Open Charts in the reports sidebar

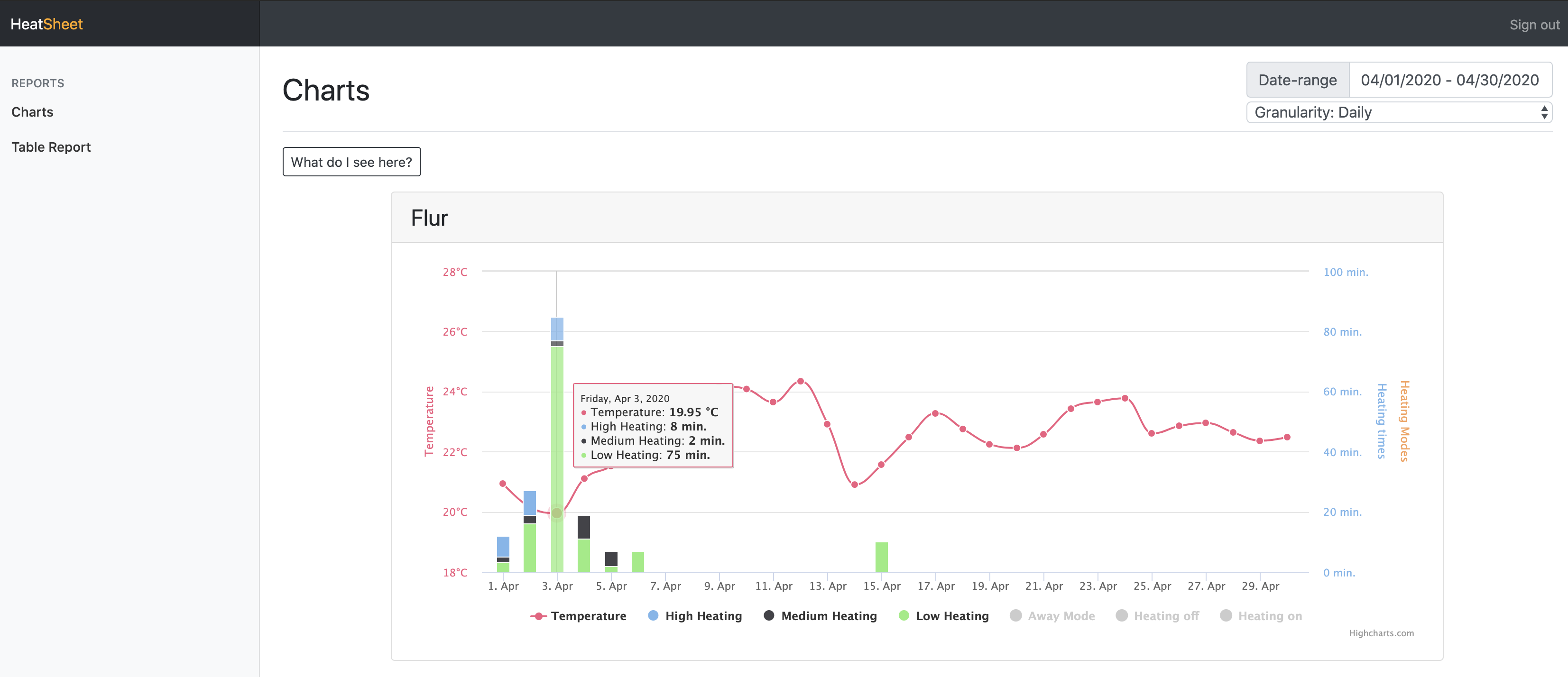(x=32, y=112)
